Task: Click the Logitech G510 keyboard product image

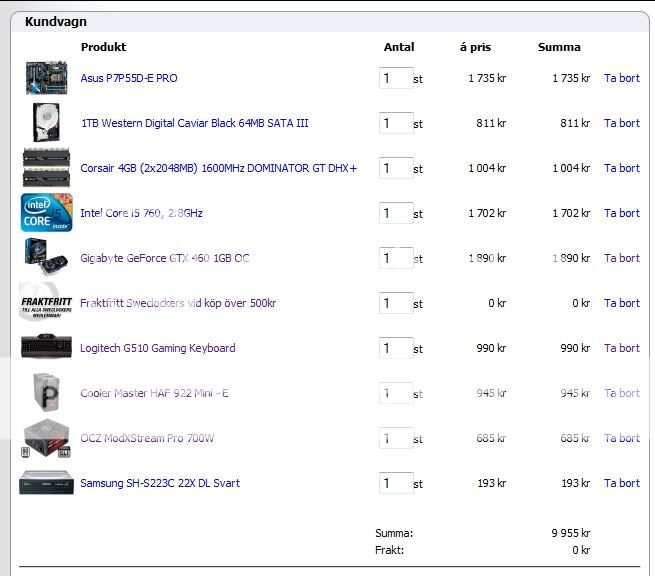Action: click(x=46, y=348)
